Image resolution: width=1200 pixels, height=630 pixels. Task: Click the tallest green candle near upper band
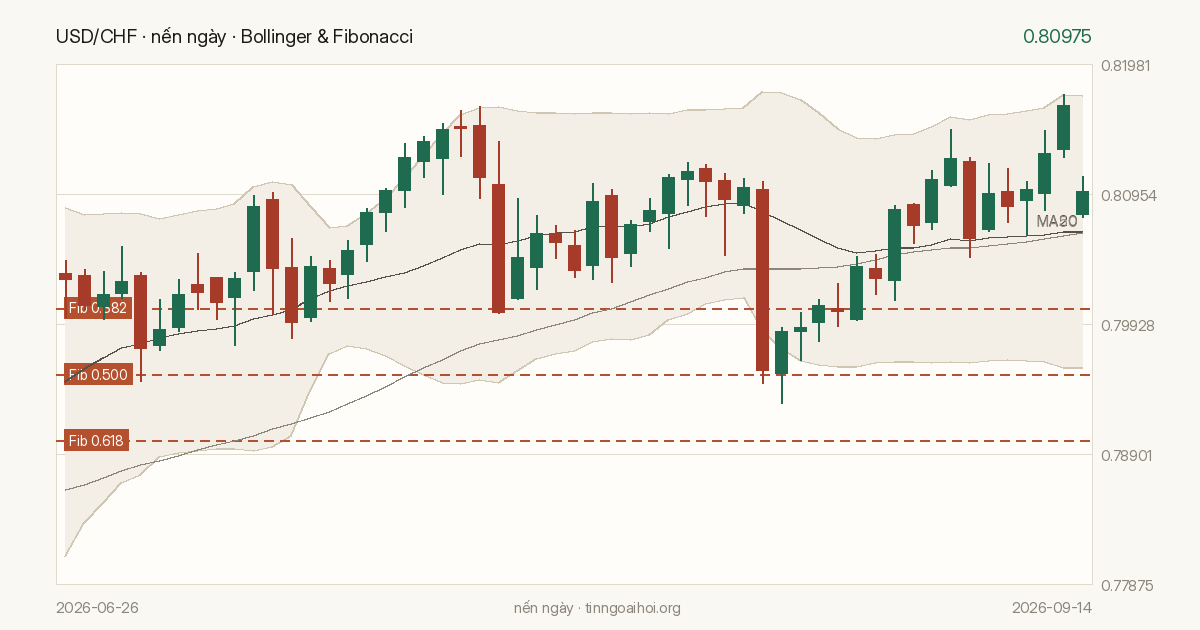[x=1063, y=127]
